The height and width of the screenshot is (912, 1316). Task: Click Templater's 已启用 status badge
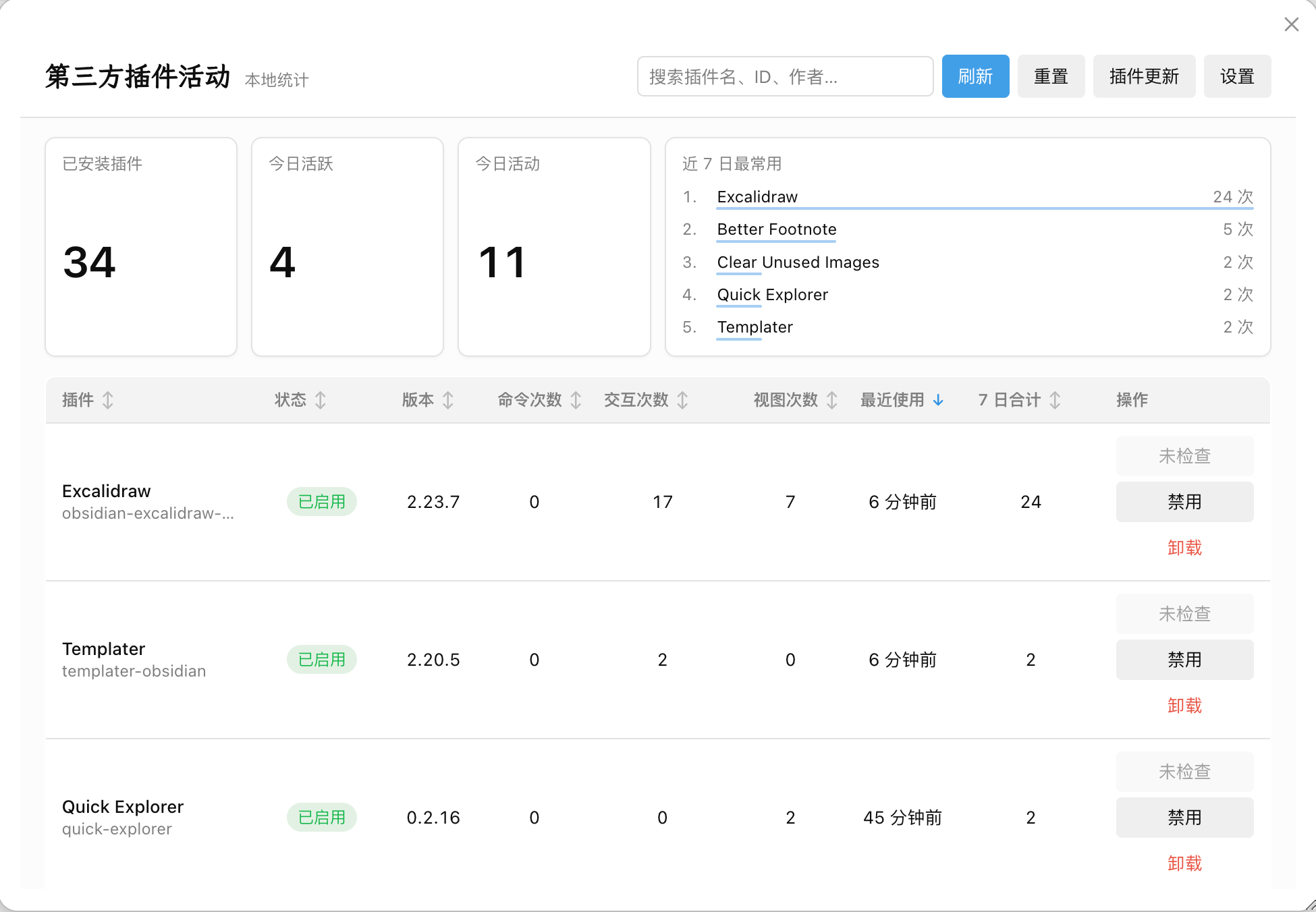click(x=322, y=660)
